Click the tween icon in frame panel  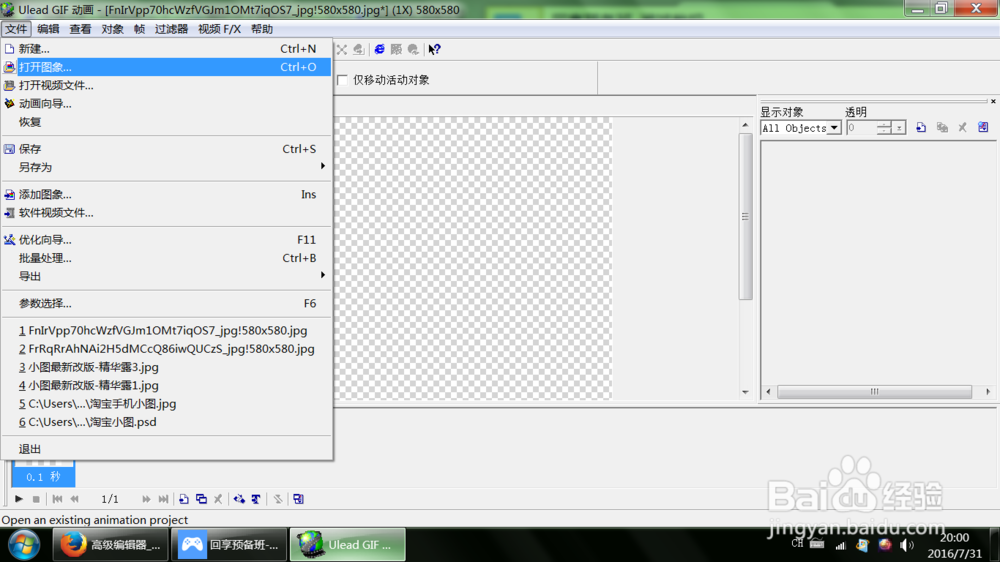[239, 499]
